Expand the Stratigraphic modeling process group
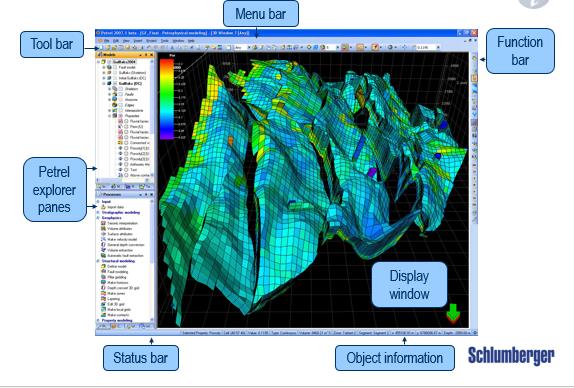574x388 pixels. click(x=98, y=213)
